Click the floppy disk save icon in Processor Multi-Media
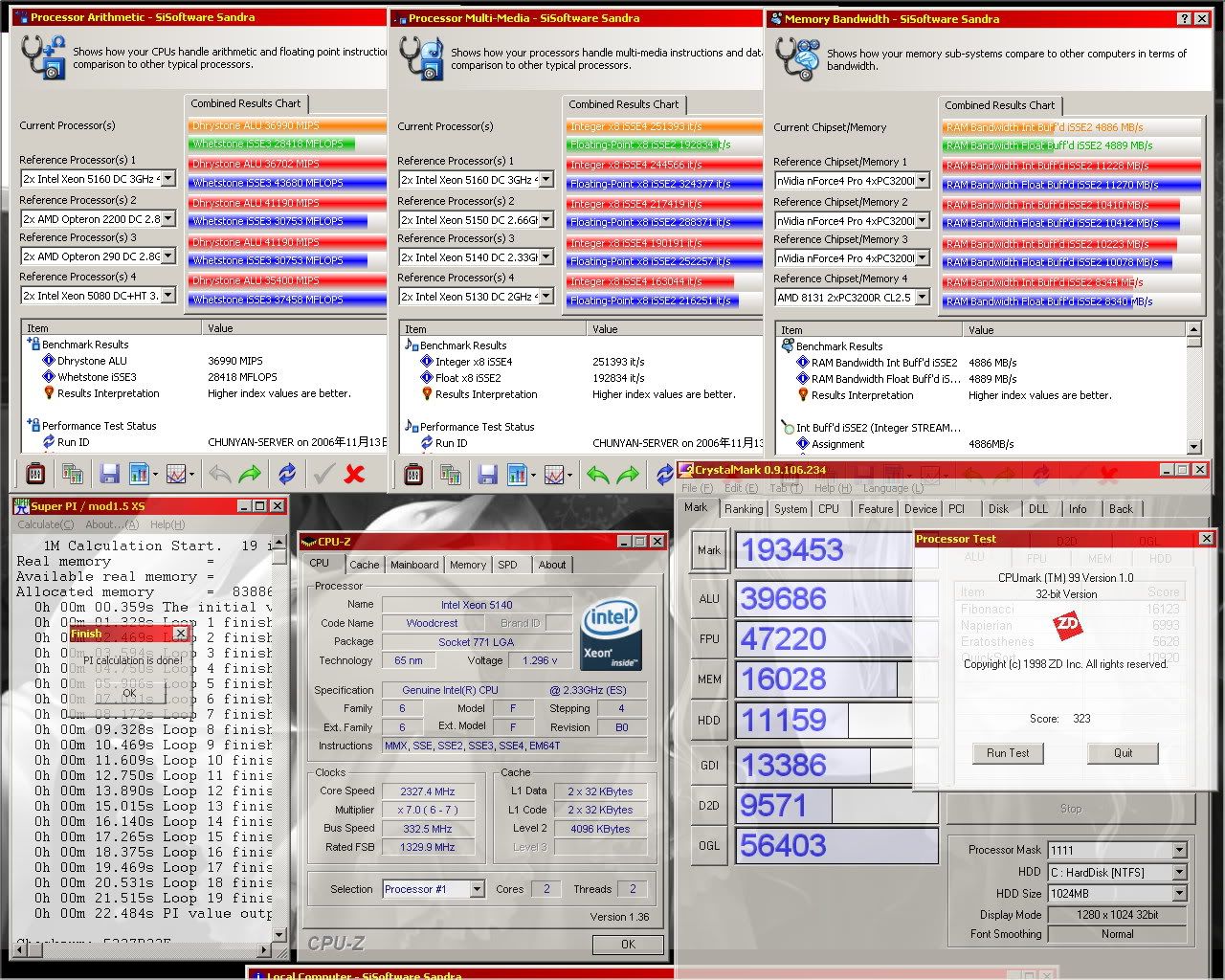The width and height of the screenshot is (1225, 980). coord(487,475)
